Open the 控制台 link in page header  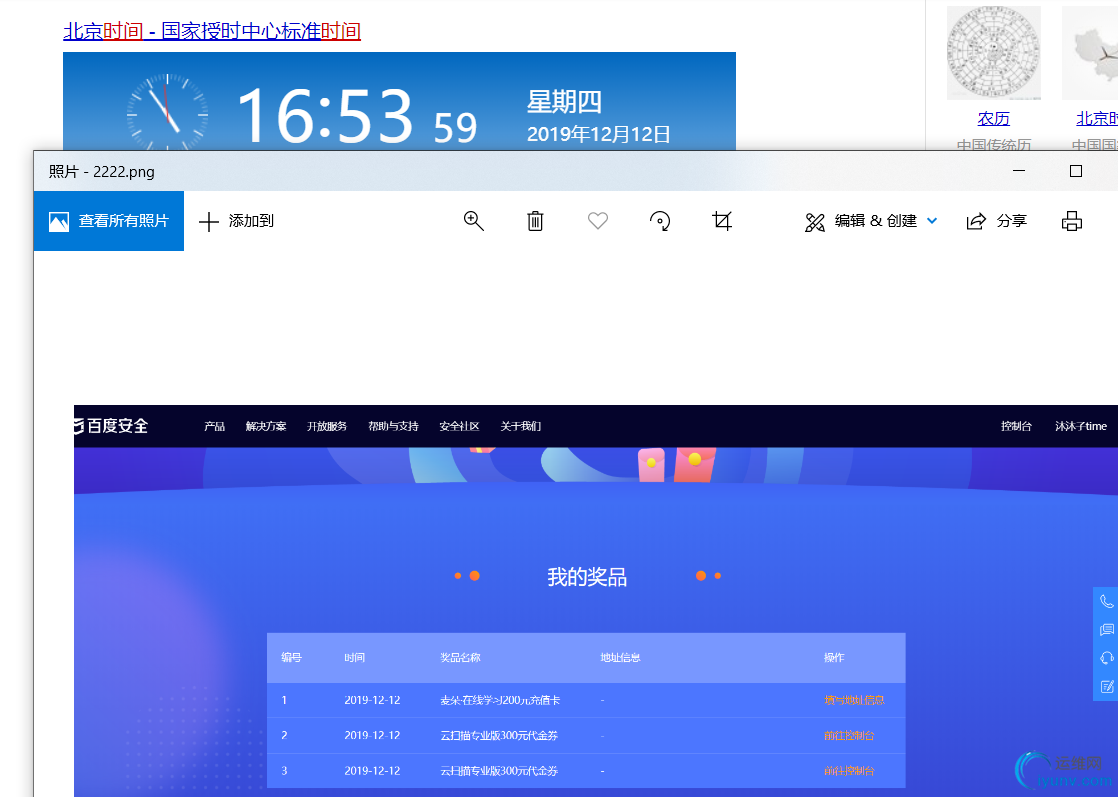pyautogui.click(x=1016, y=426)
